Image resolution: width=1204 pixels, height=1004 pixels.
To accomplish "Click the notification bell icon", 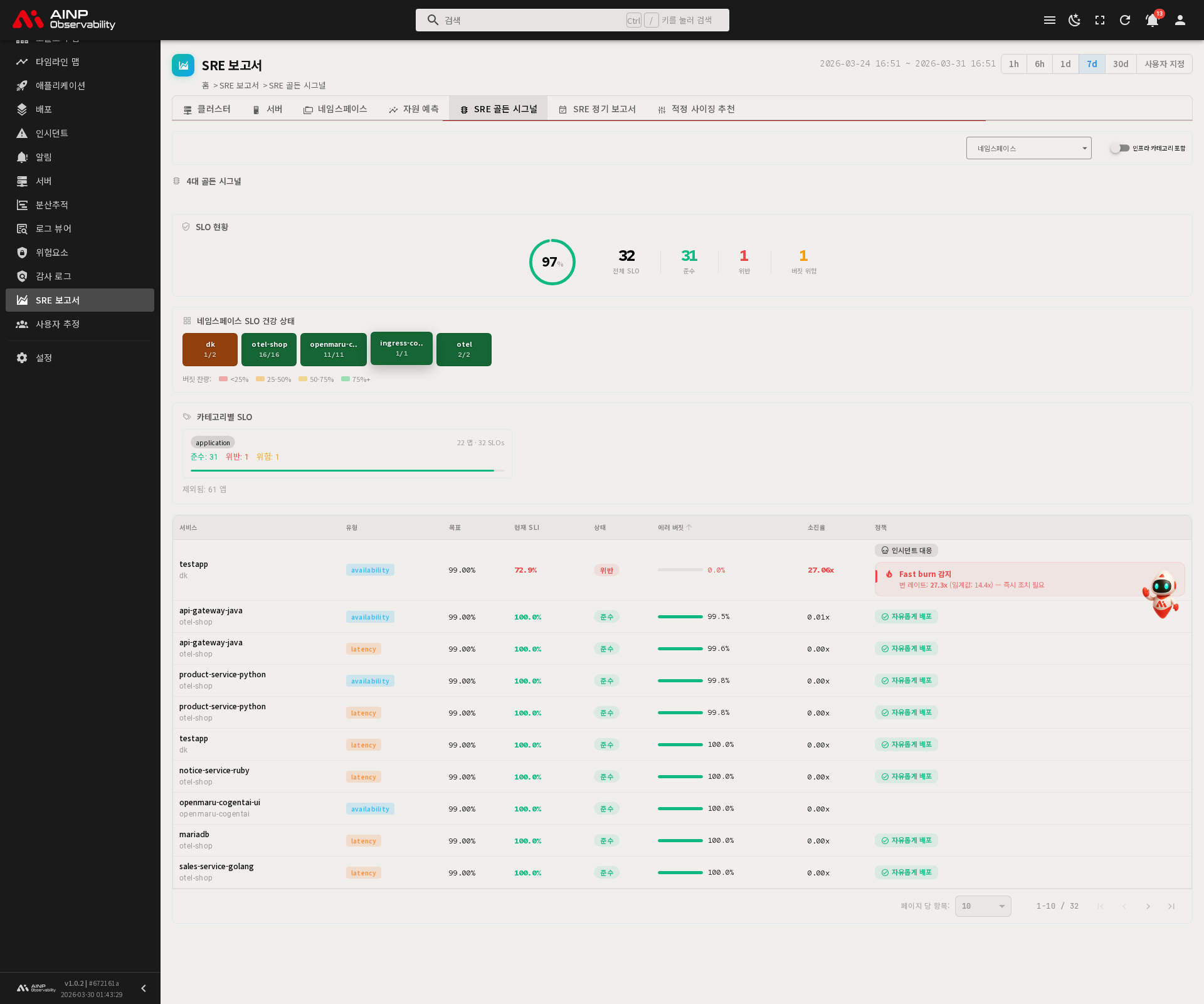I will (x=1152, y=20).
